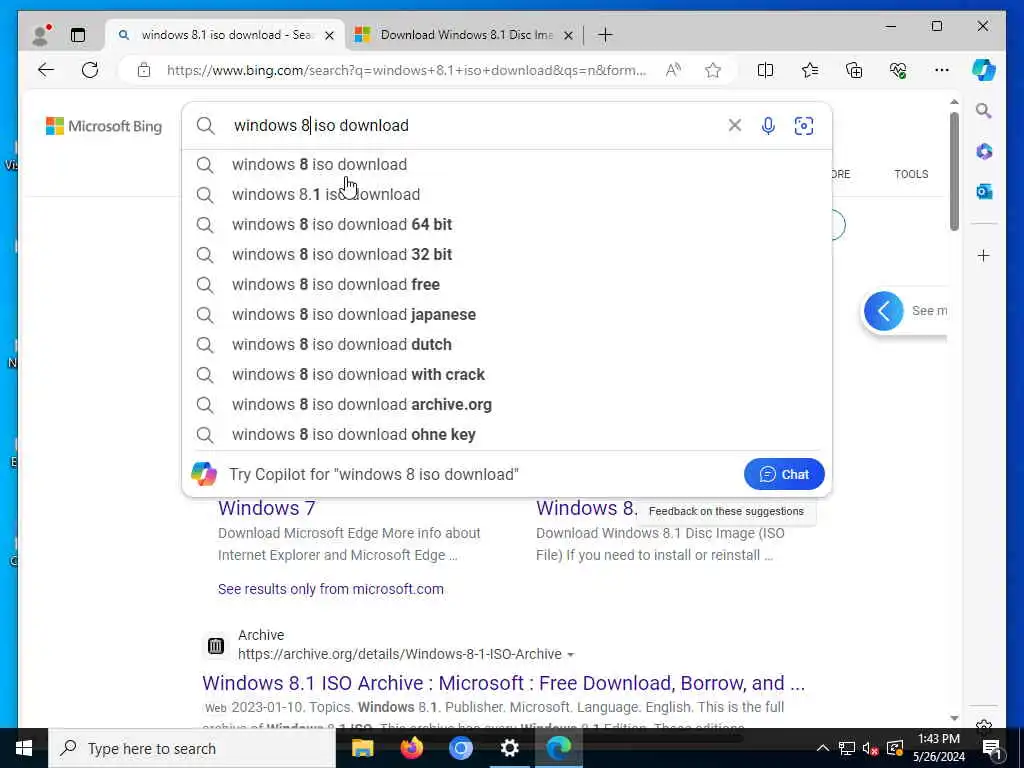Click Feedback on these suggestions
This screenshot has height=768, width=1024.
pyautogui.click(x=726, y=511)
